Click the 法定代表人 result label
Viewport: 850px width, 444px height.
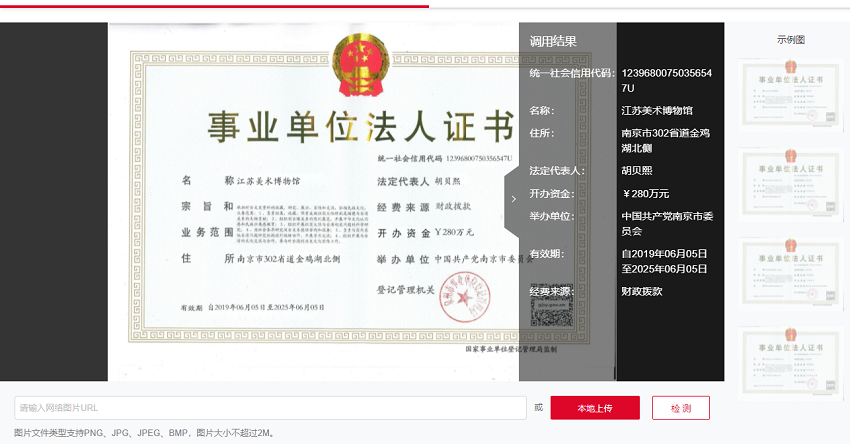click(557, 171)
